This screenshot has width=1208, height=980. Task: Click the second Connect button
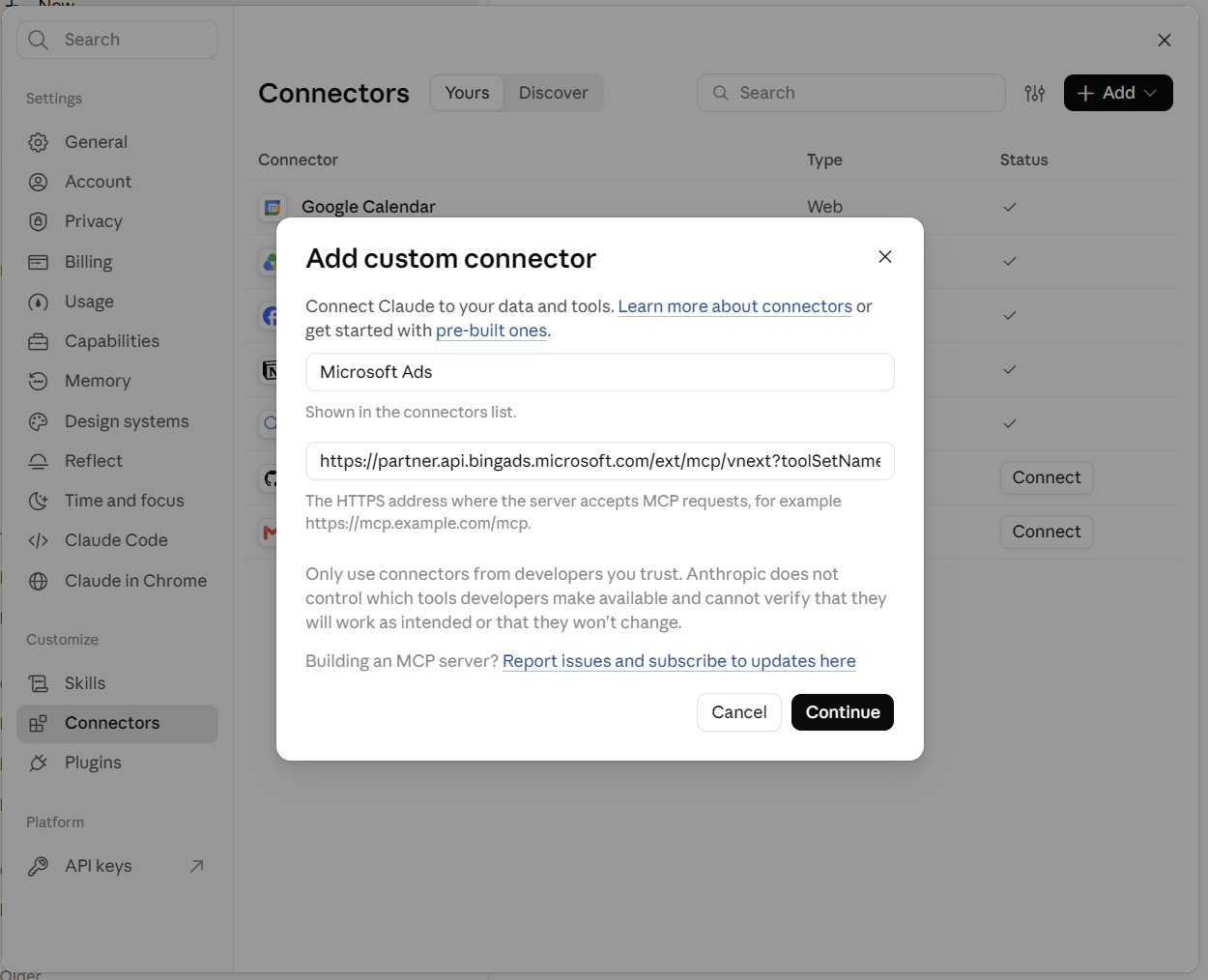(1047, 532)
